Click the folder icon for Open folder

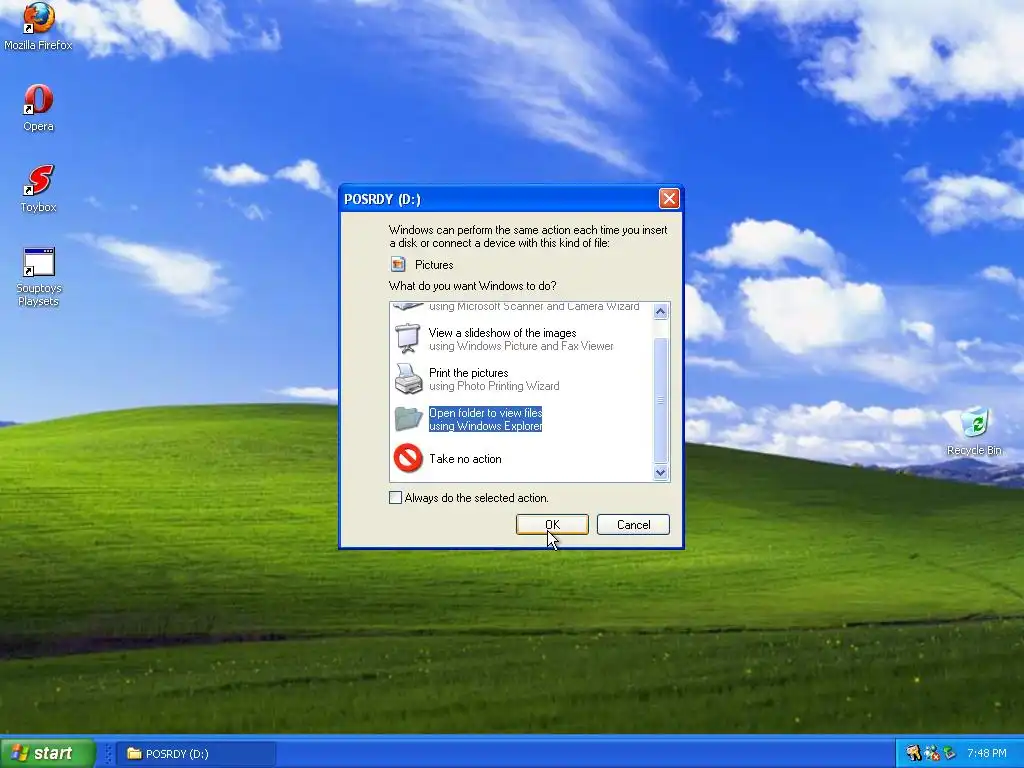pyautogui.click(x=408, y=419)
